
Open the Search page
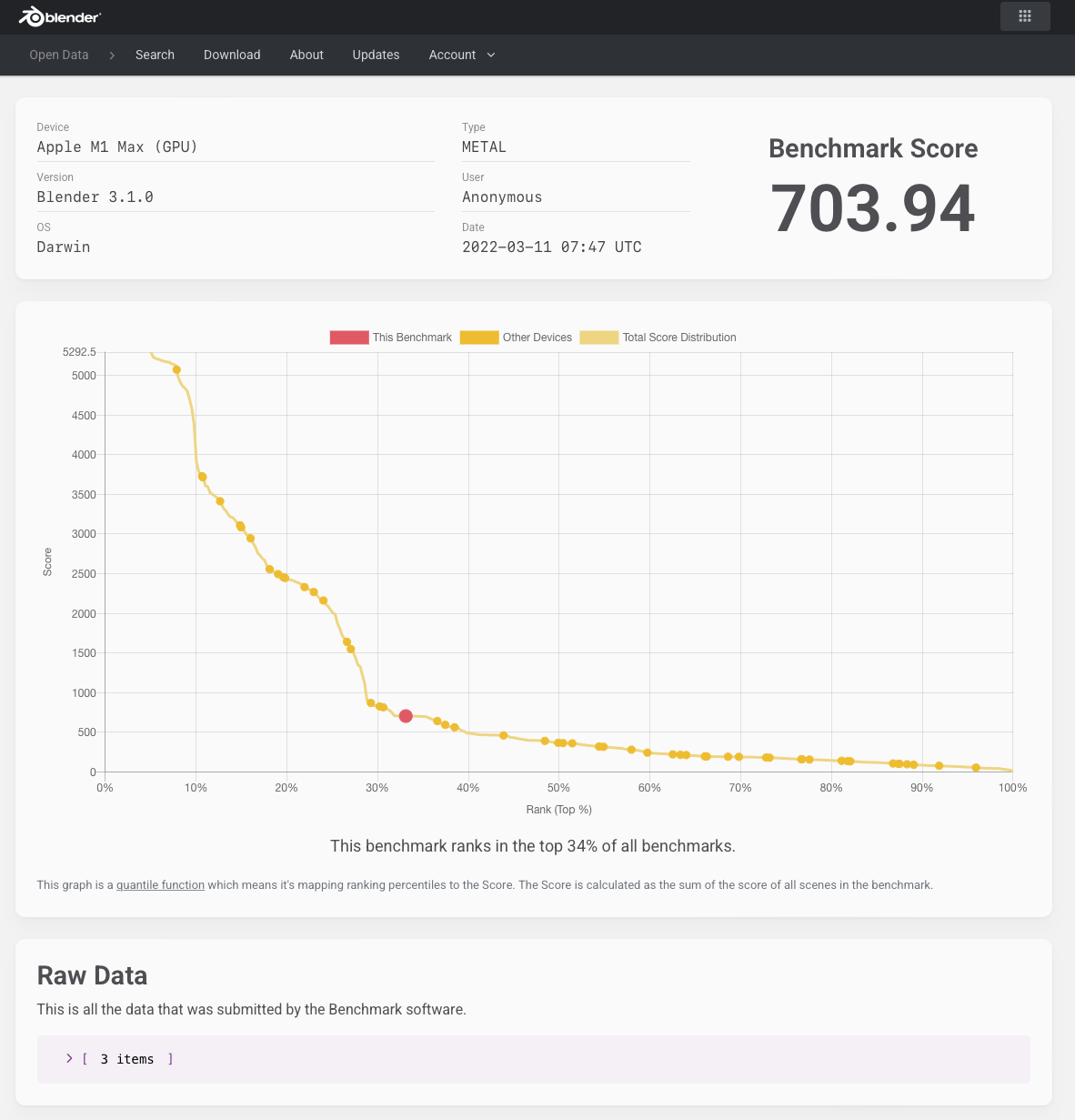click(x=155, y=55)
